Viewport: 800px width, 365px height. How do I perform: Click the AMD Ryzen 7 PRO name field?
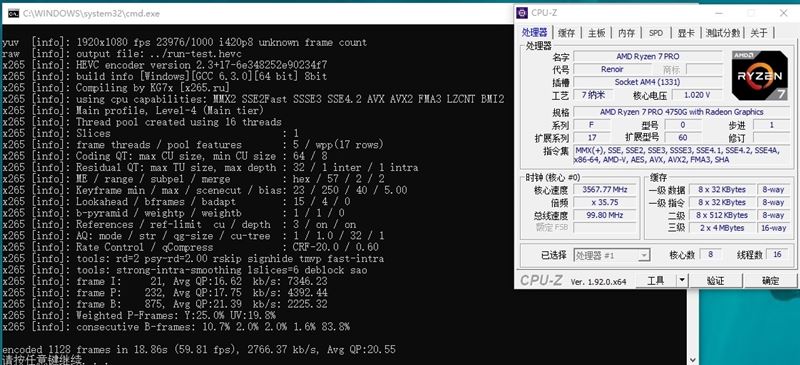pos(647,57)
